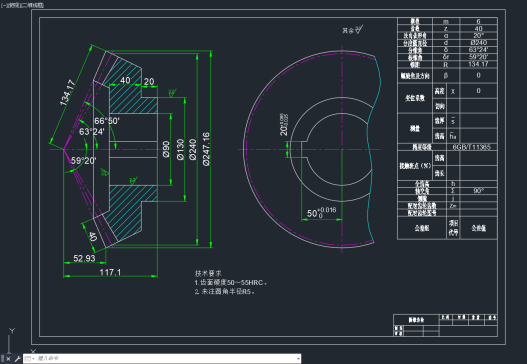Select the Σ symbol cell in table

pos(453,191)
